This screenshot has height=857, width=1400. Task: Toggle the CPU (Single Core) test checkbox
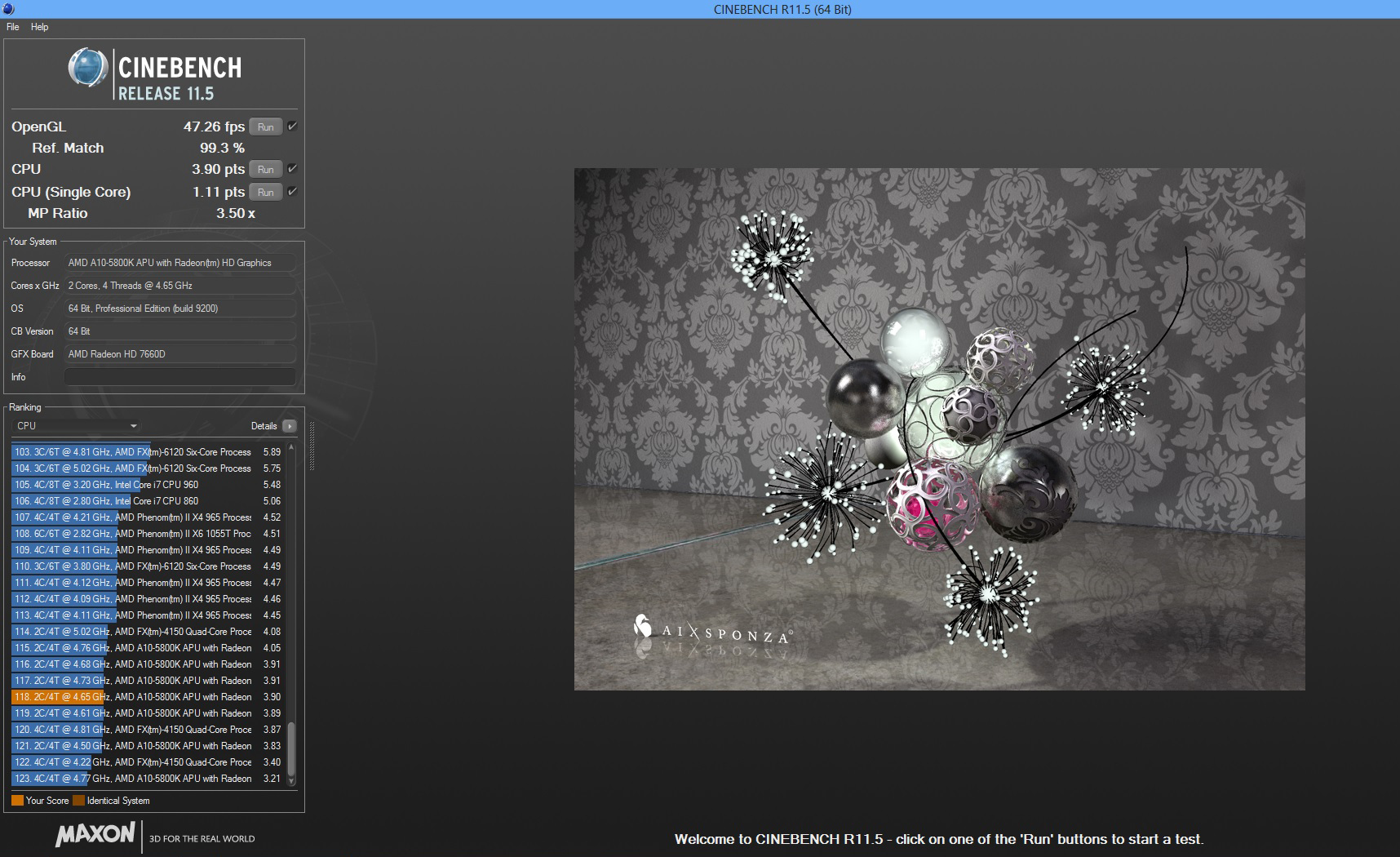point(292,192)
